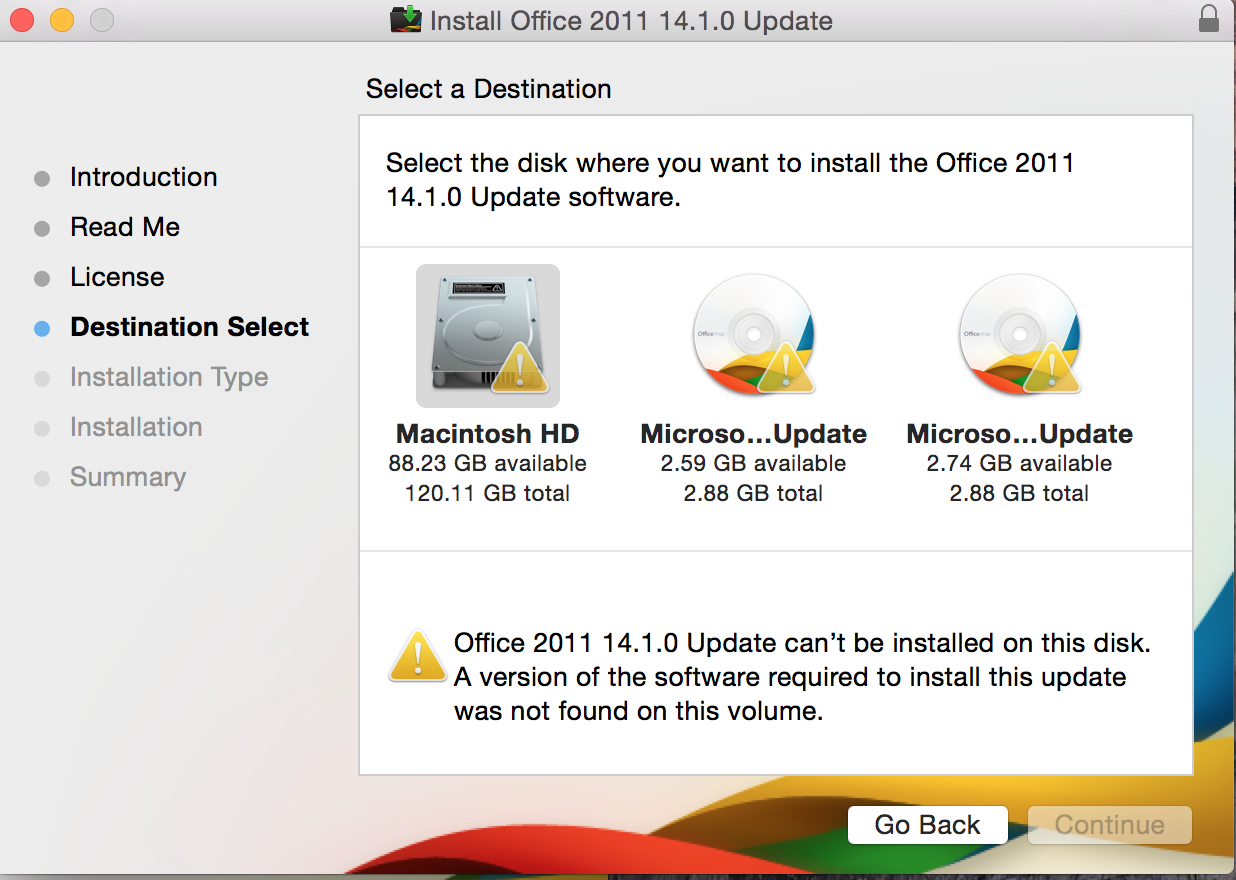The height and width of the screenshot is (880, 1236).
Task: Click the Summary step in sidebar
Action: click(128, 477)
